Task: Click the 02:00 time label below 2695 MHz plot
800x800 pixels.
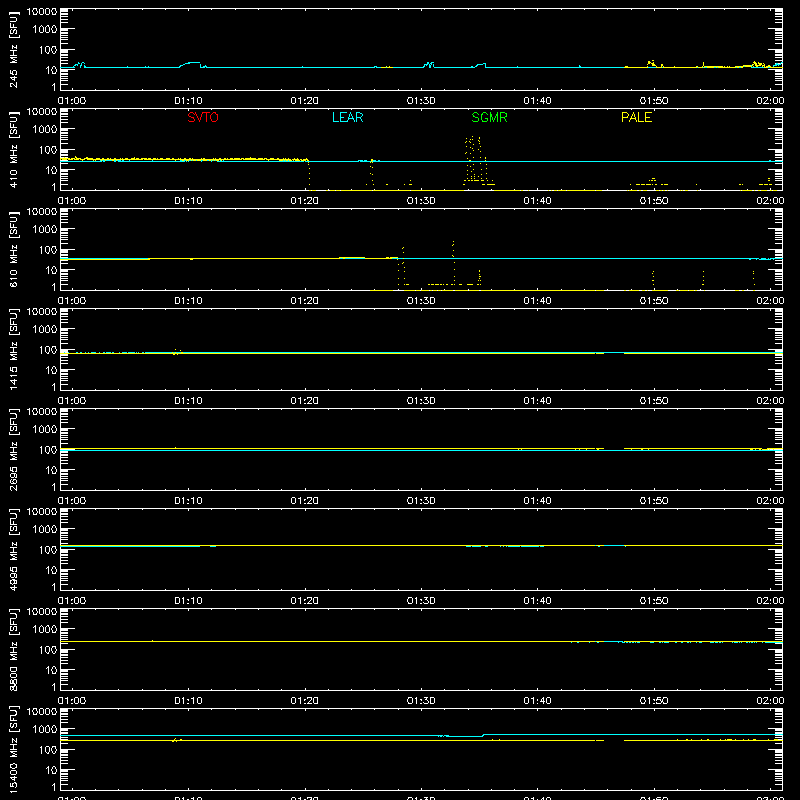Action: click(770, 501)
